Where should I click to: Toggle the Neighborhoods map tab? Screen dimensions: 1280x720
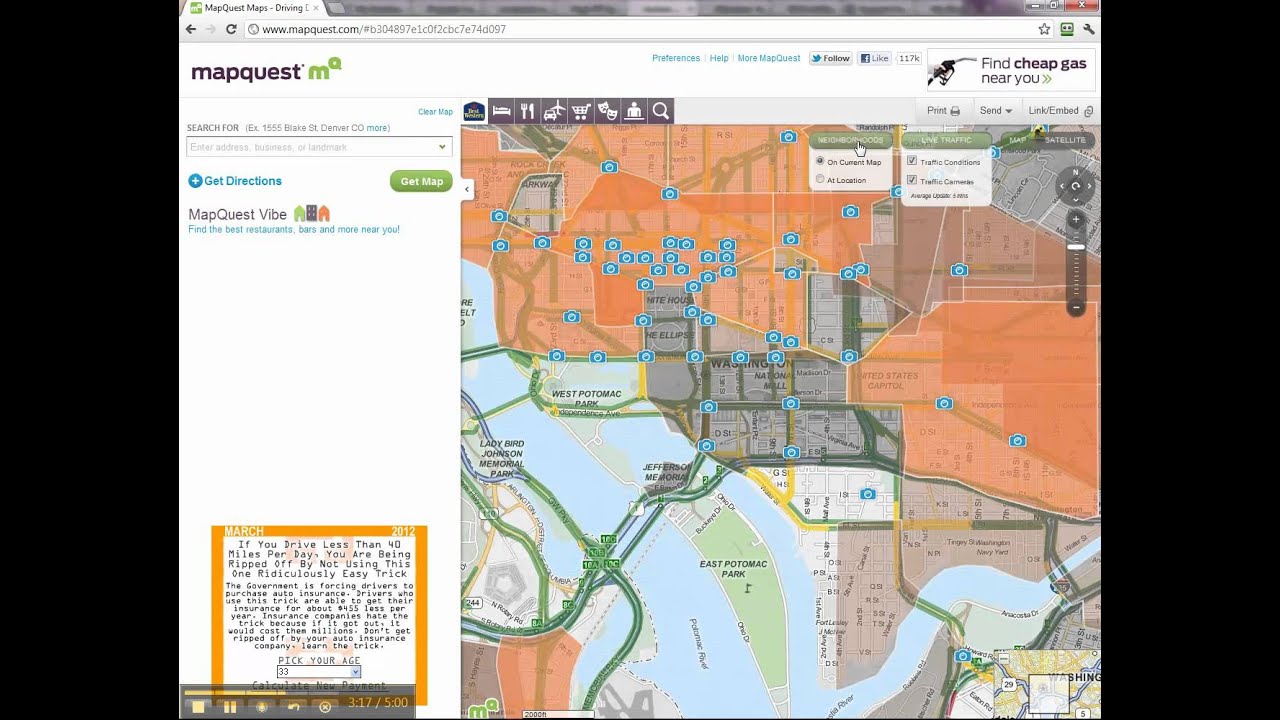850,140
